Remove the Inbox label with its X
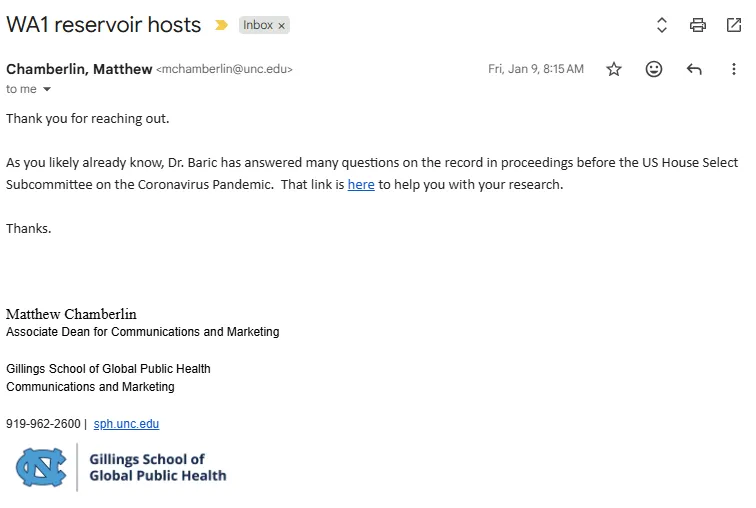 tap(281, 26)
